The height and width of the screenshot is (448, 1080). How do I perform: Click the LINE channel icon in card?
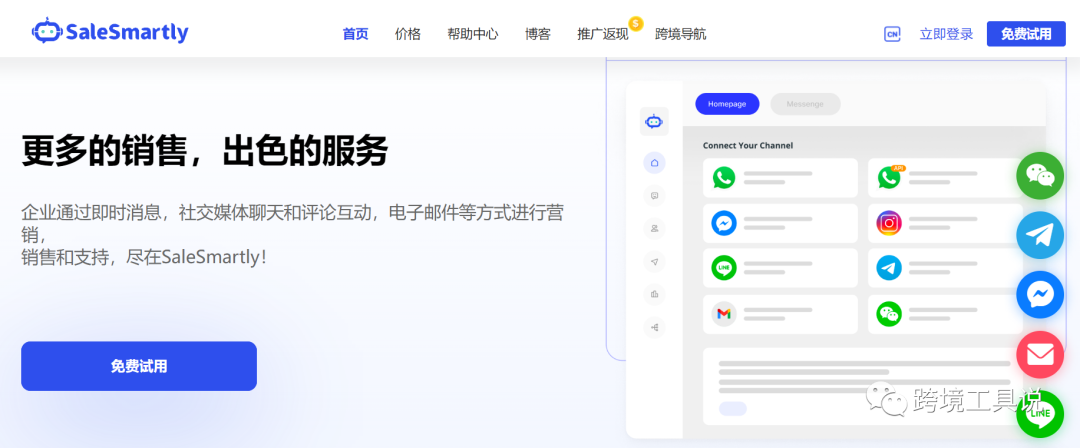point(724,268)
